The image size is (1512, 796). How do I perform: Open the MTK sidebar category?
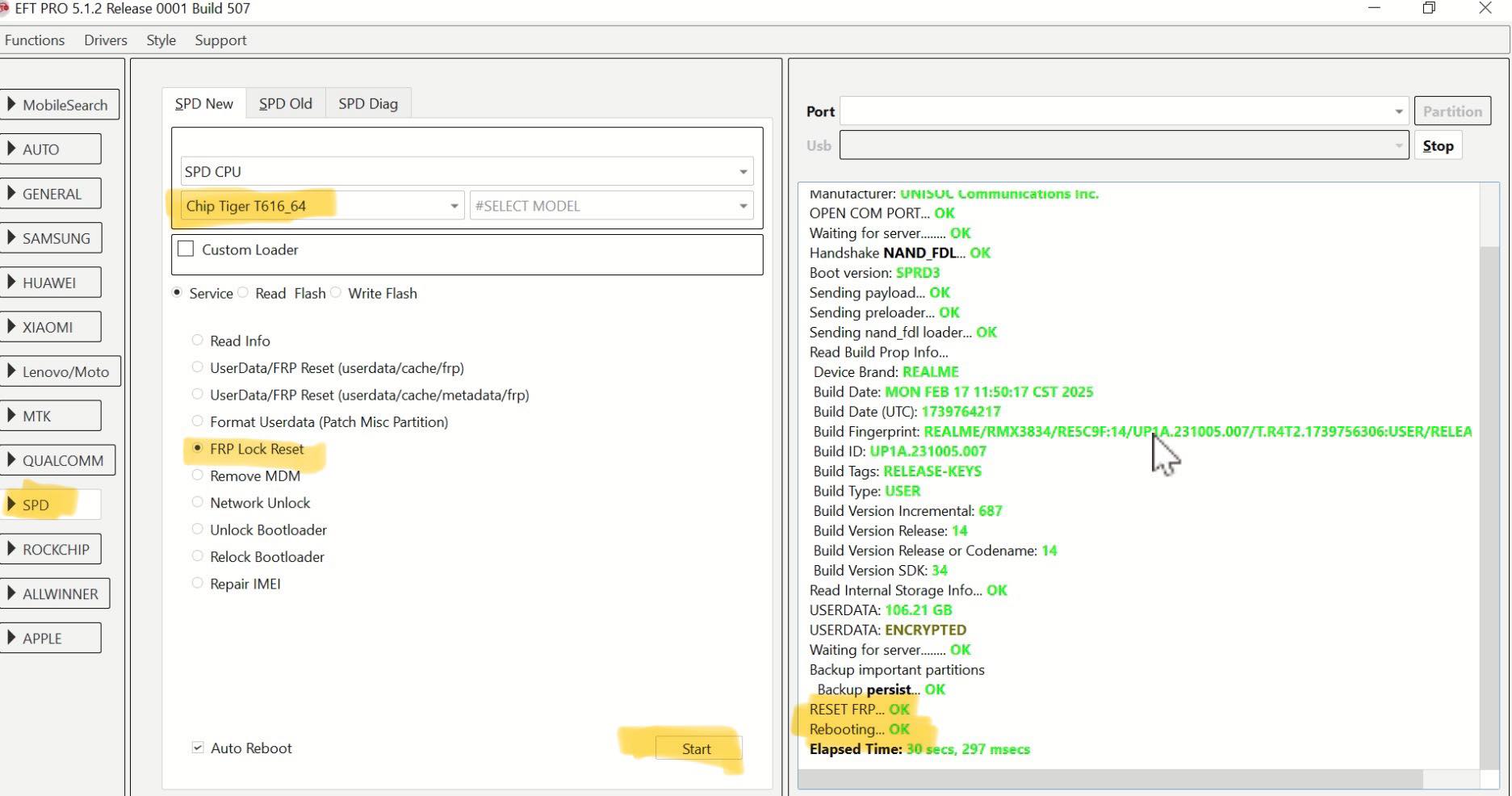pyautogui.click(x=50, y=416)
